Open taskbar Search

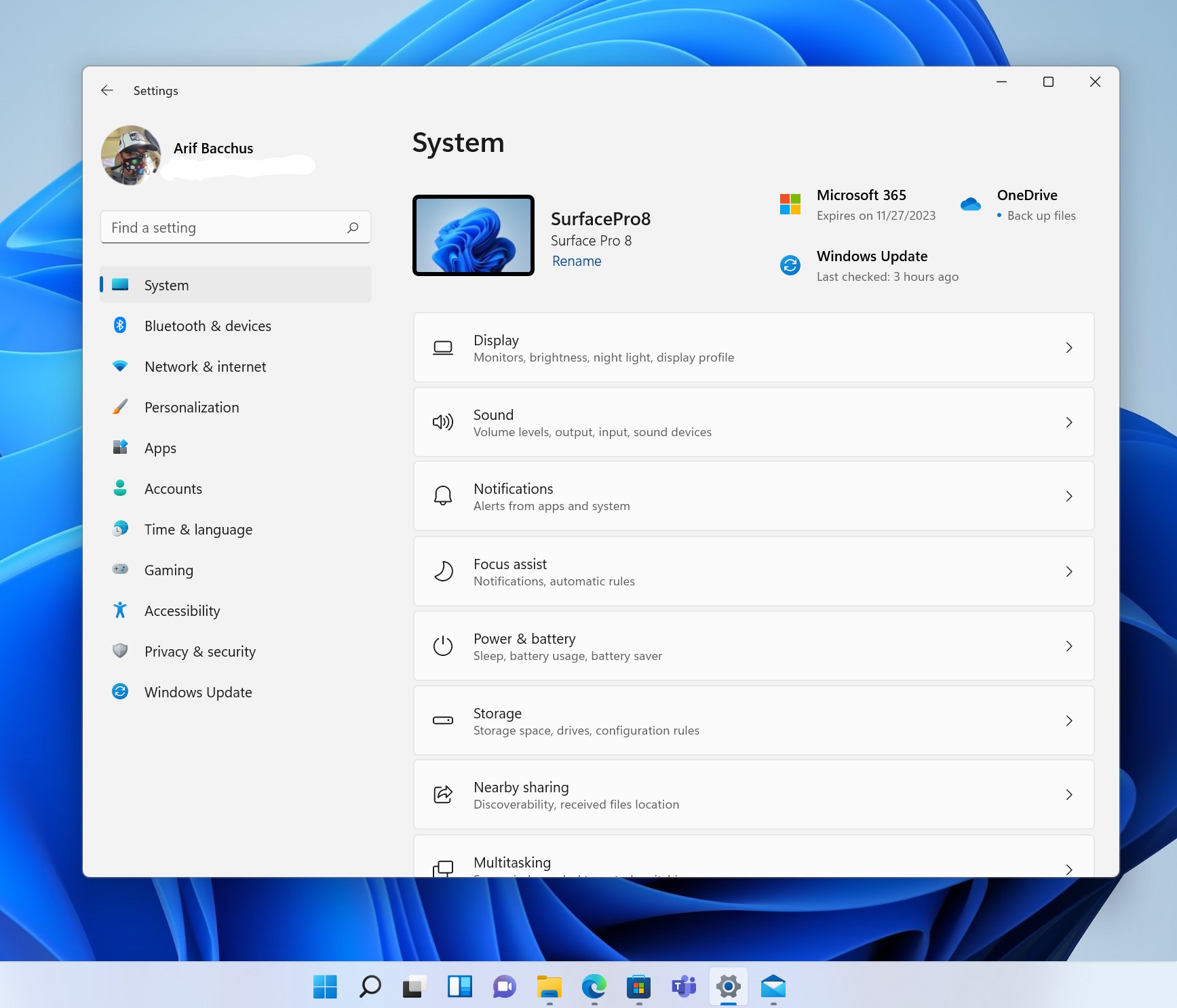point(370,986)
